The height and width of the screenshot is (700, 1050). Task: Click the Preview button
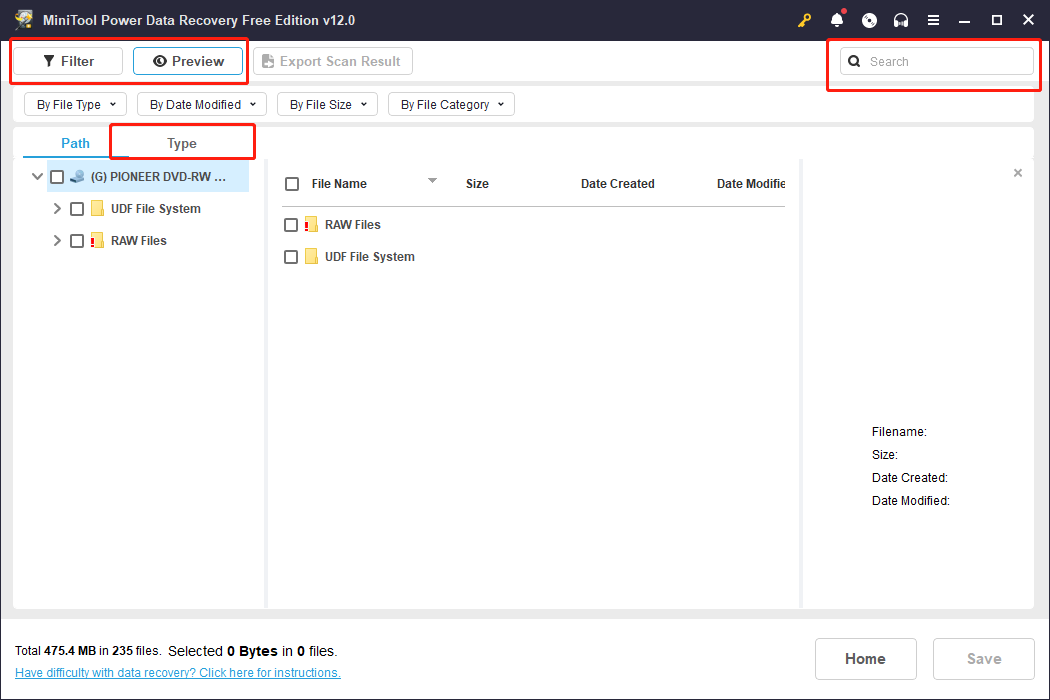(x=188, y=62)
